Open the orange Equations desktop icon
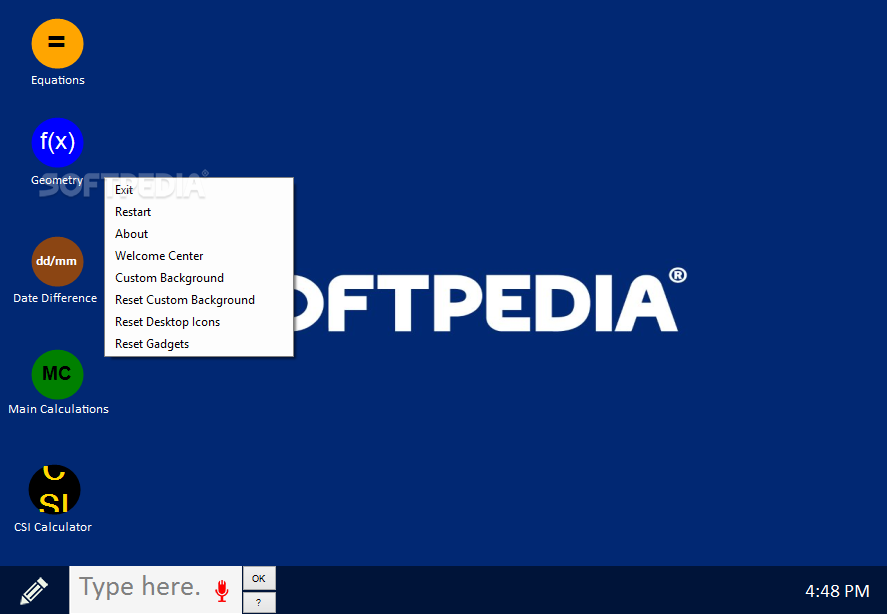 (x=57, y=44)
